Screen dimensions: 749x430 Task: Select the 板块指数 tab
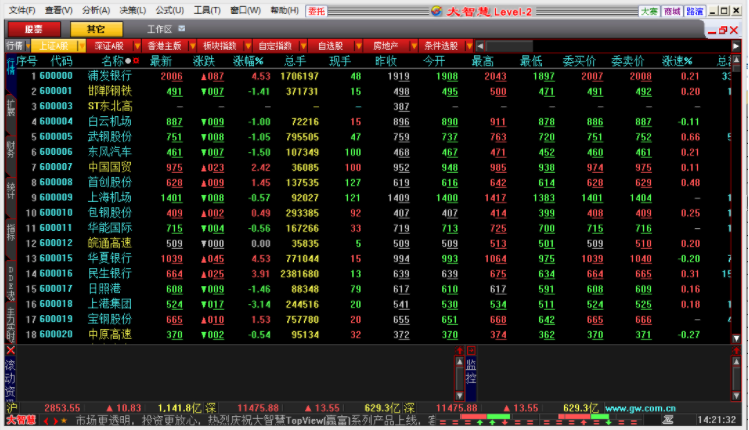(x=220, y=46)
